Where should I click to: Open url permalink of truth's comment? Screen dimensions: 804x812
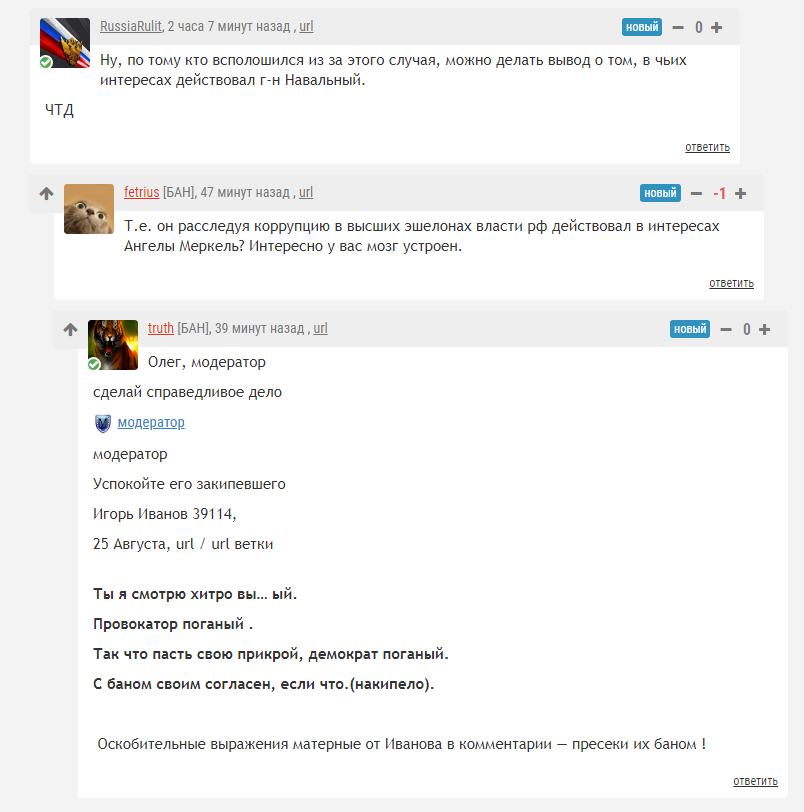320,328
